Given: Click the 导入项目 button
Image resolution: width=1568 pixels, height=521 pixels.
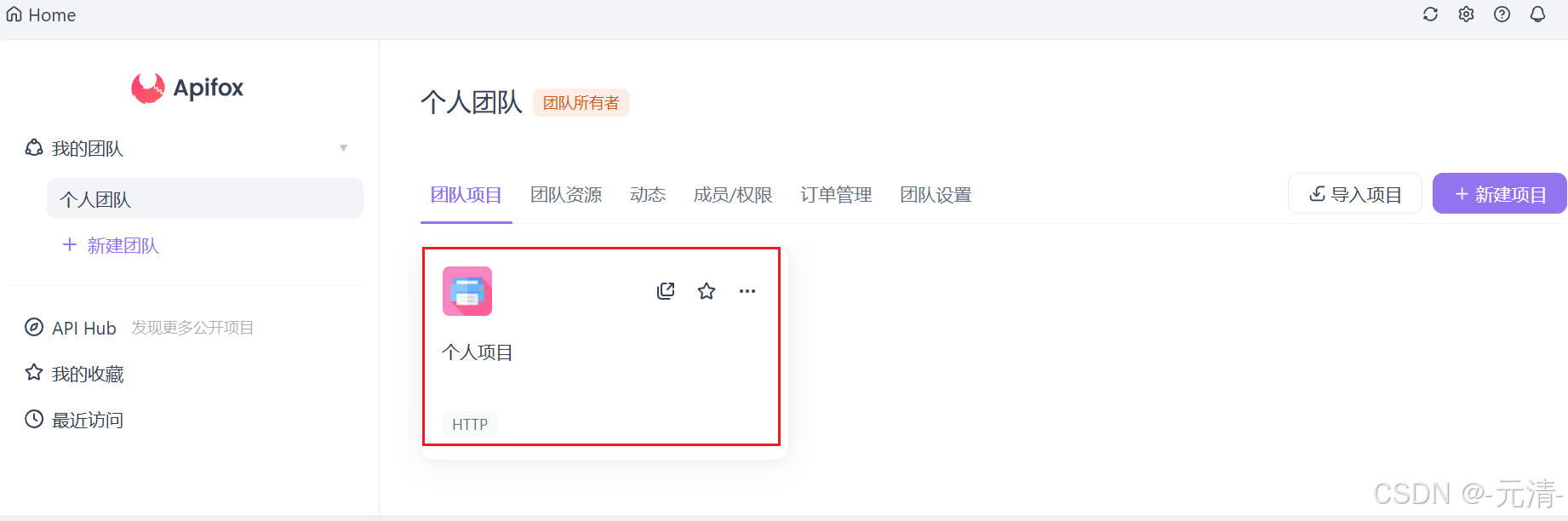Looking at the screenshot, I should point(1355,193).
